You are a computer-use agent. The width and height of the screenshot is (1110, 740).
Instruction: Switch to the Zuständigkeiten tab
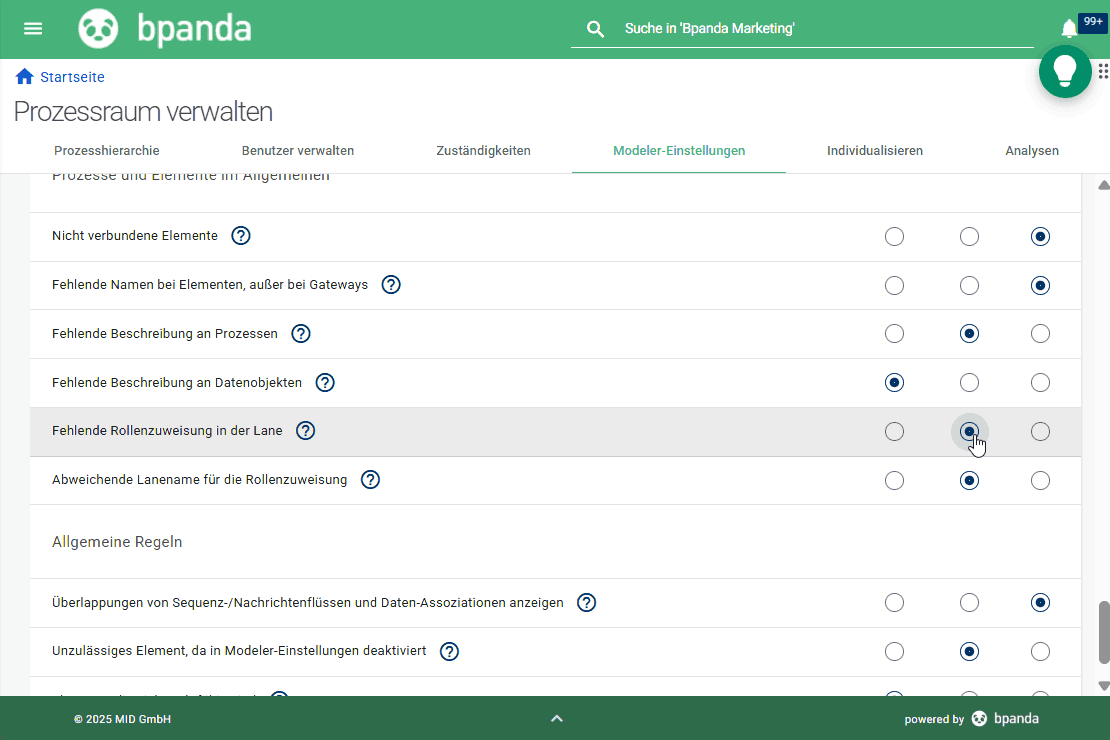click(x=484, y=151)
